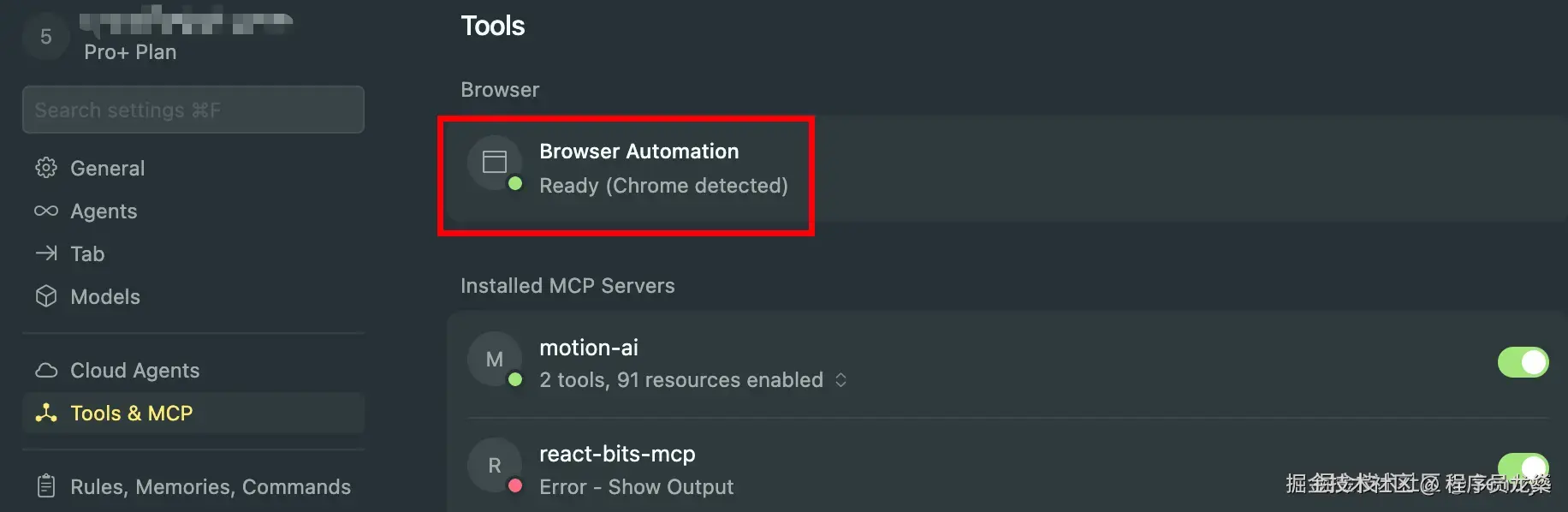1568x512 pixels.
Task: Click the account avatar showing 5
Action: [x=46, y=37]
